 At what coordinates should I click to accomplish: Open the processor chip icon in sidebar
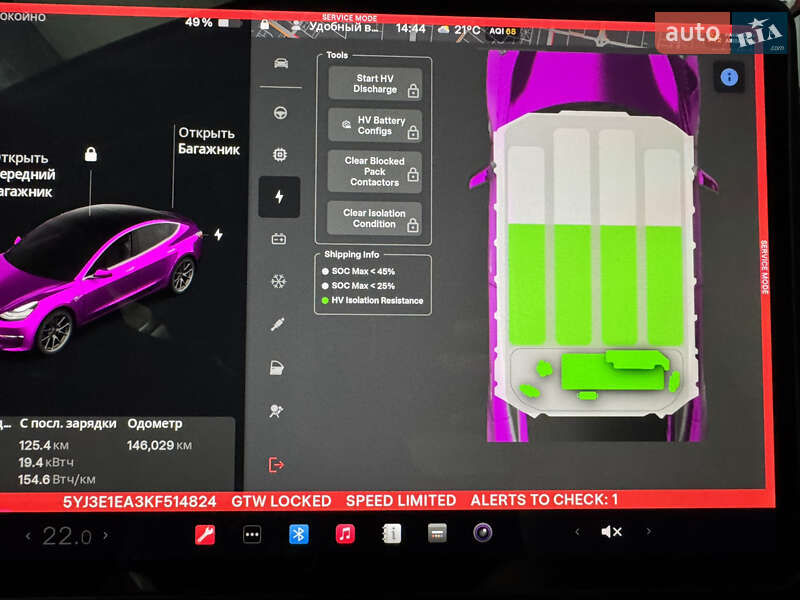[280, 154]
